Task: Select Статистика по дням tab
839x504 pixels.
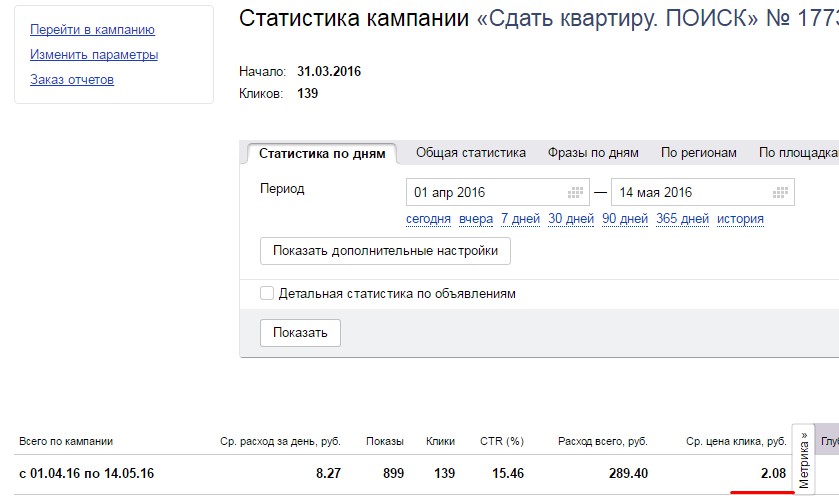Action: tap(322, 154)
